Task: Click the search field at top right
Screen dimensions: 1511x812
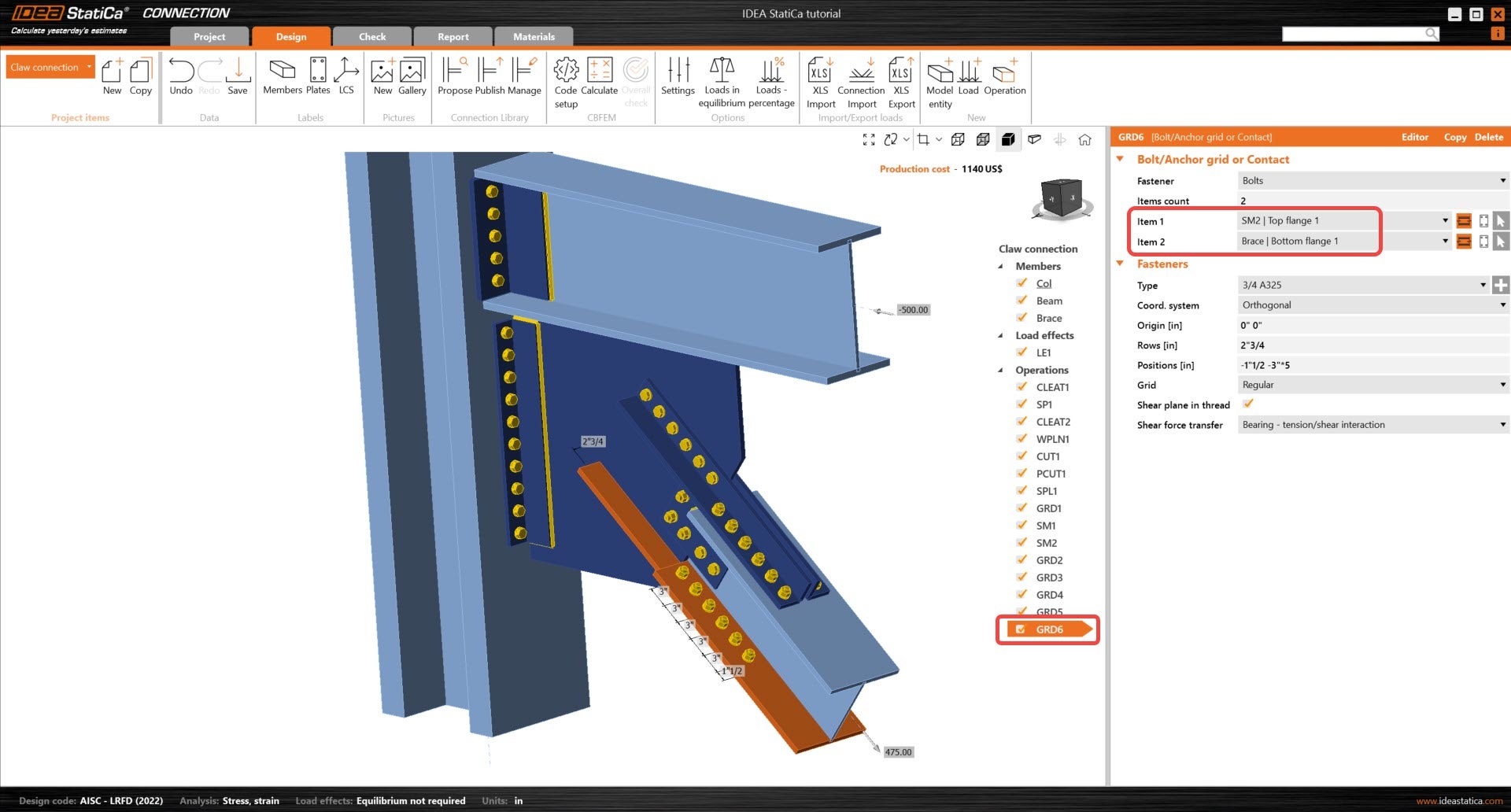Action: point(1361,34)
